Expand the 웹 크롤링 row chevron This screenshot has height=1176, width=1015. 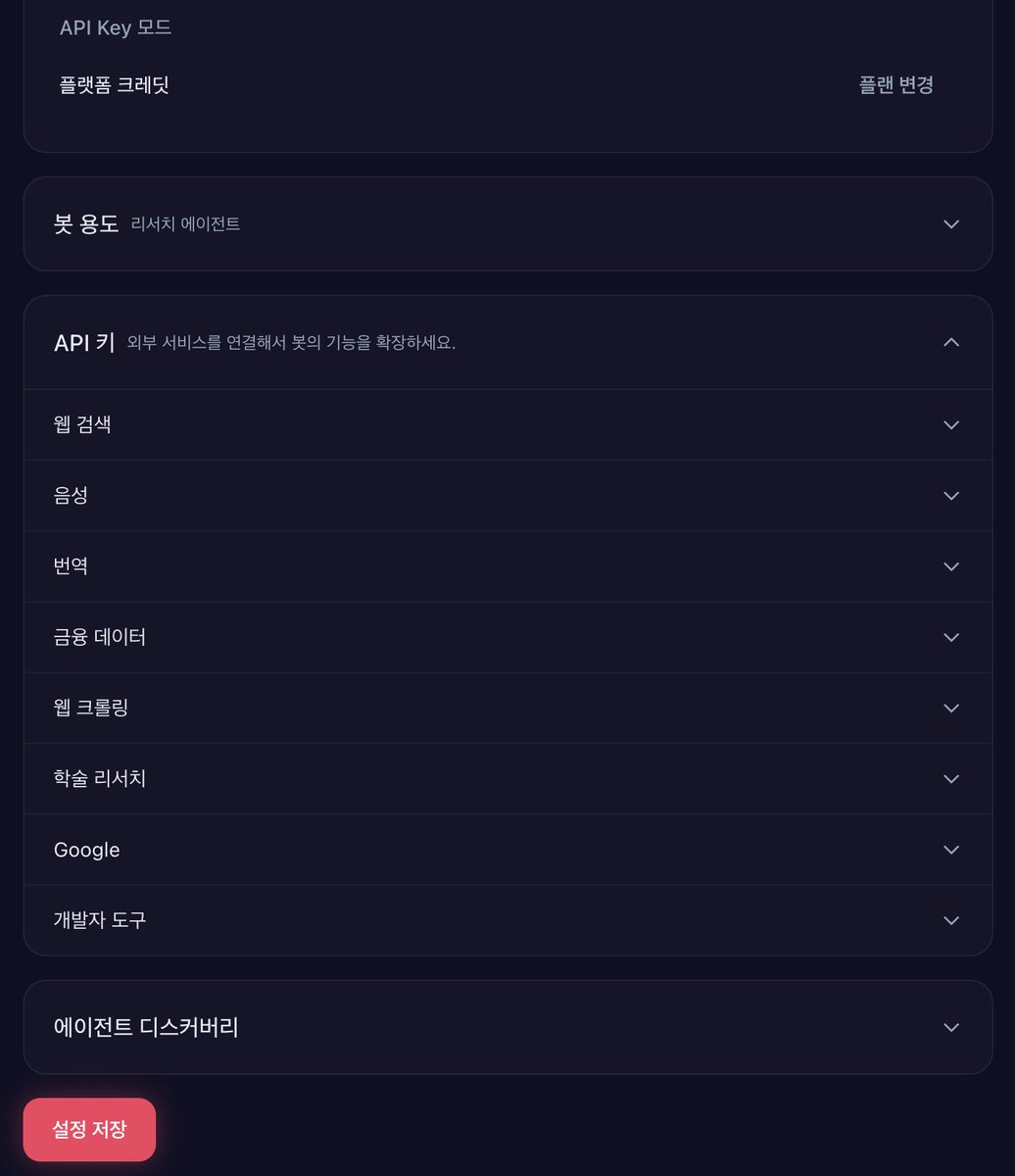pyautogui.click(x=950, y=708)
